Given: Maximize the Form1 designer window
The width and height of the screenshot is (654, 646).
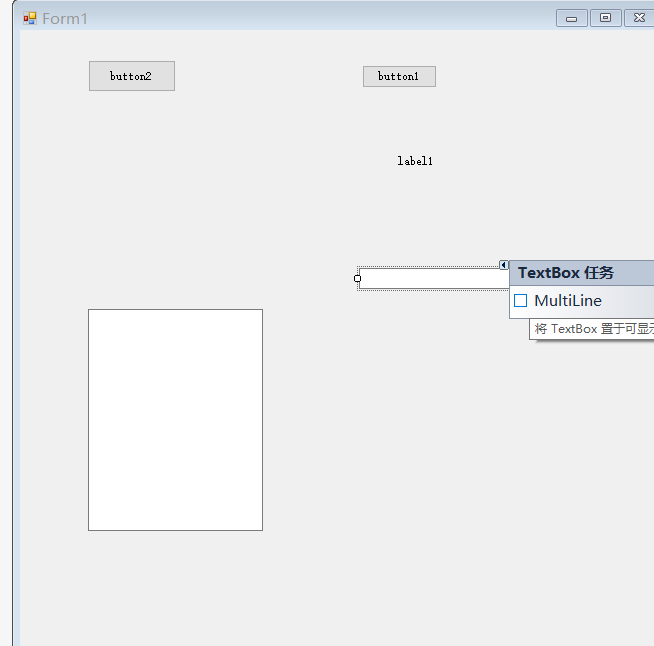Looking at the screenshot, I should pos(605,18).
